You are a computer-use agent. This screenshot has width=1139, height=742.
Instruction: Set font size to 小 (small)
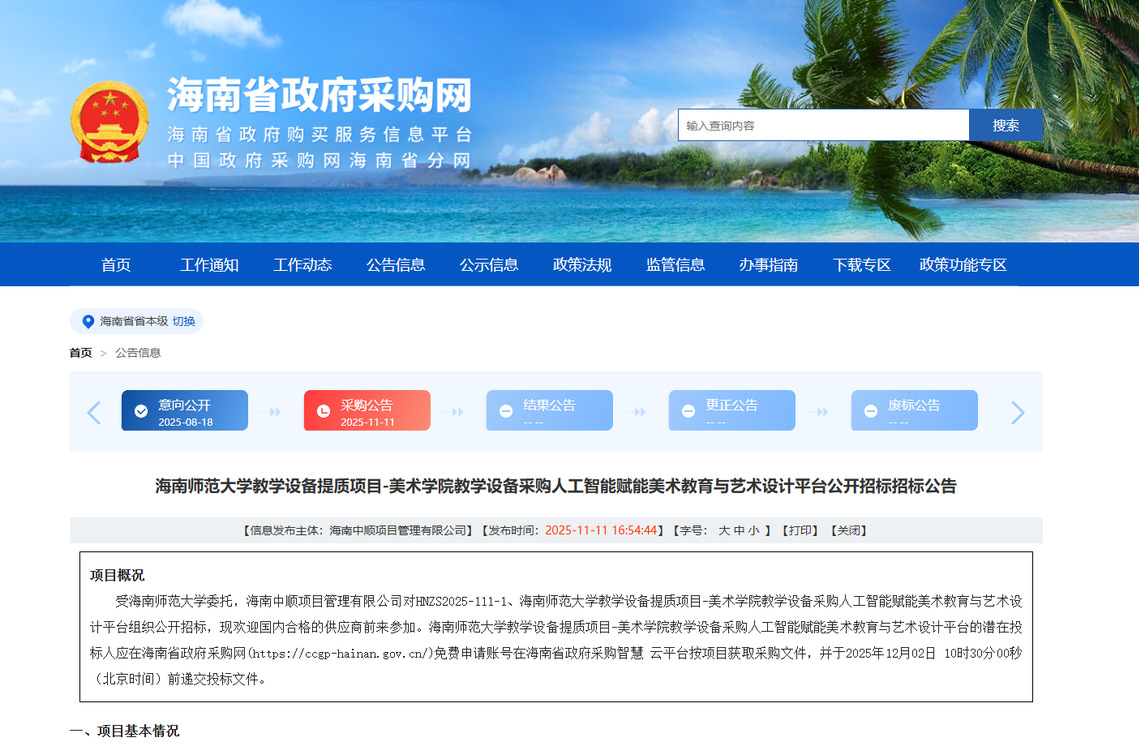coord(754,531)
